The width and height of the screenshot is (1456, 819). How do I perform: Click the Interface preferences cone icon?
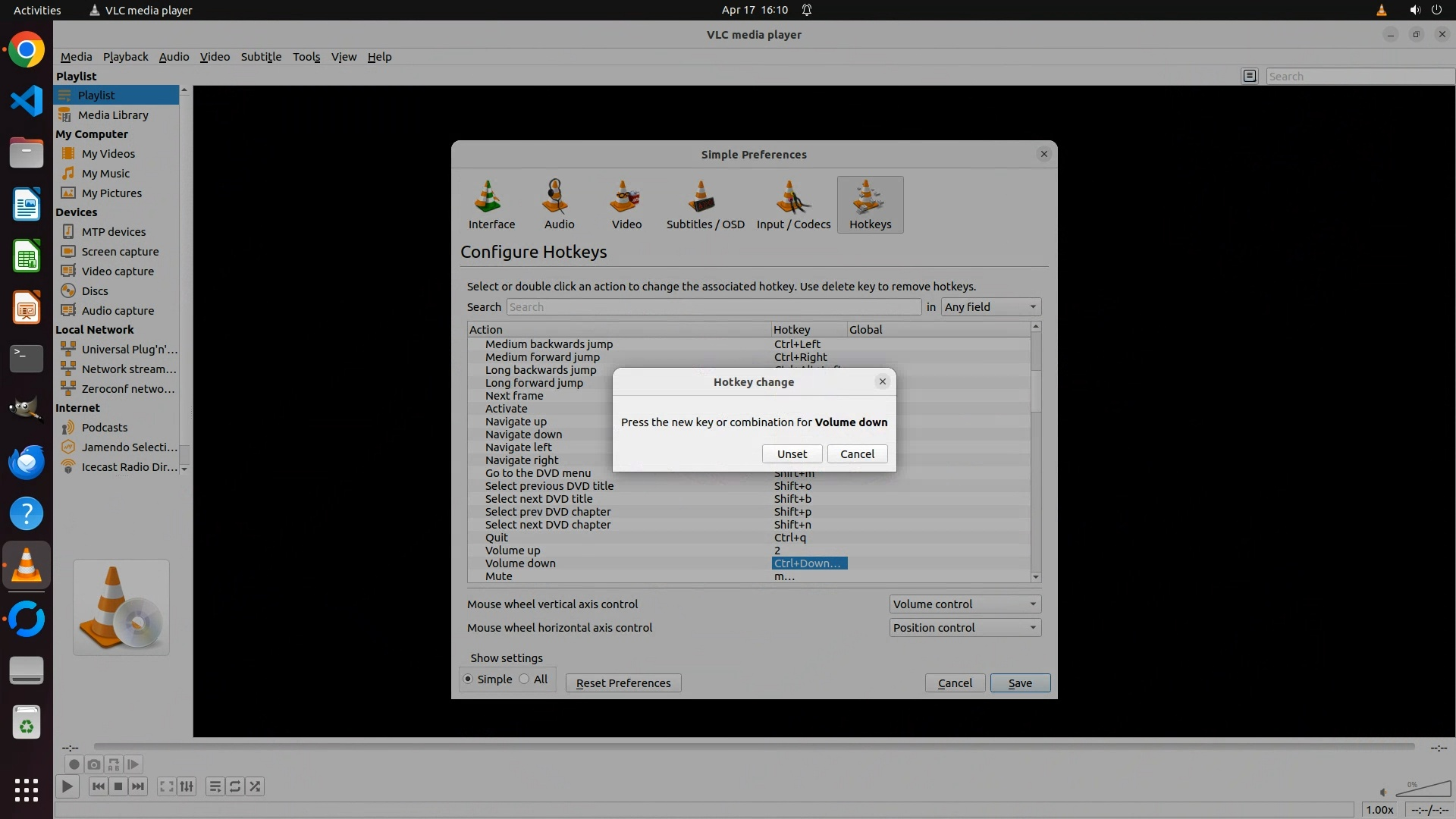(x=491, y=204)
